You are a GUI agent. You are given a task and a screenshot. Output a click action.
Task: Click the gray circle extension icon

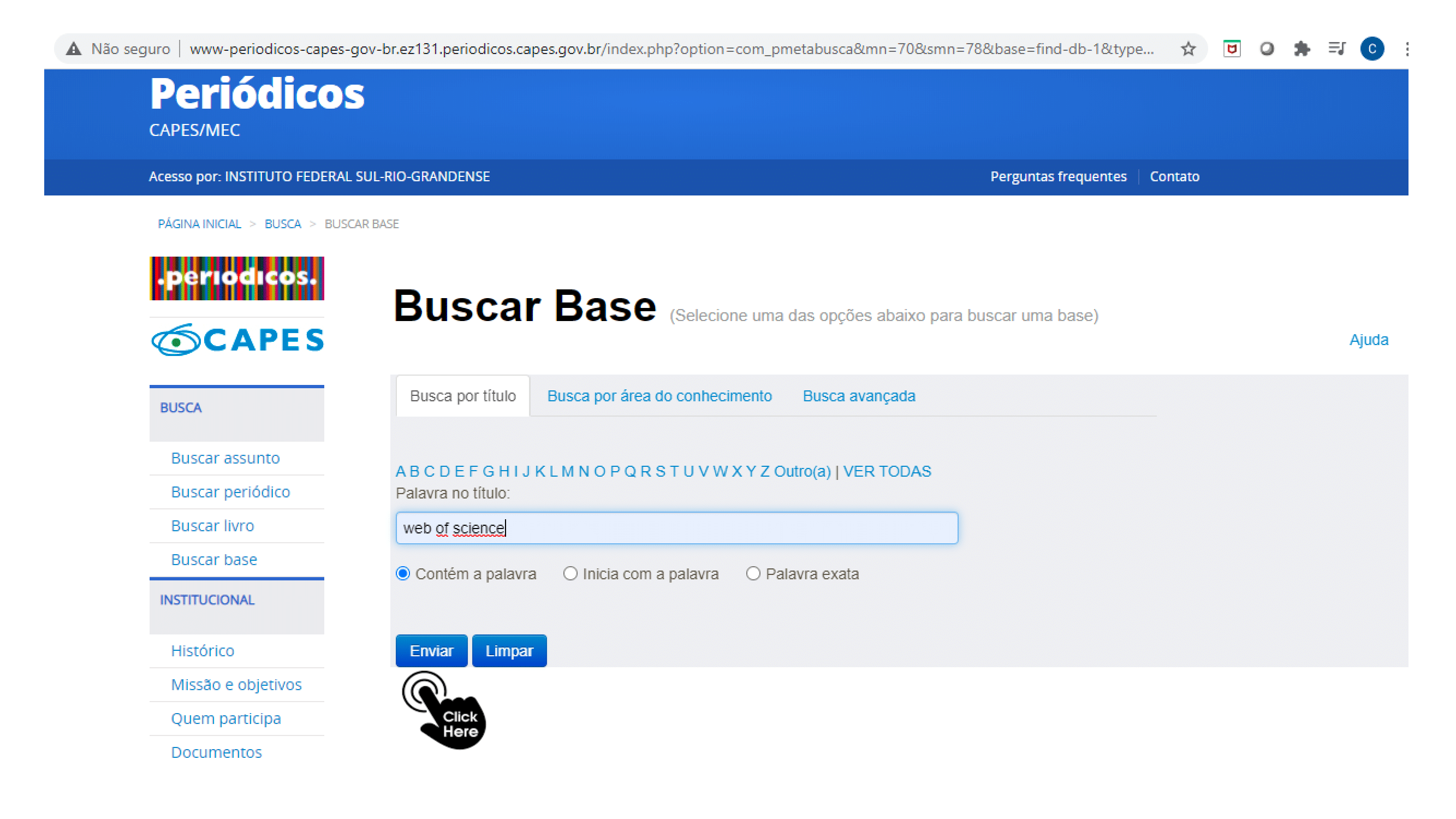1266,49
